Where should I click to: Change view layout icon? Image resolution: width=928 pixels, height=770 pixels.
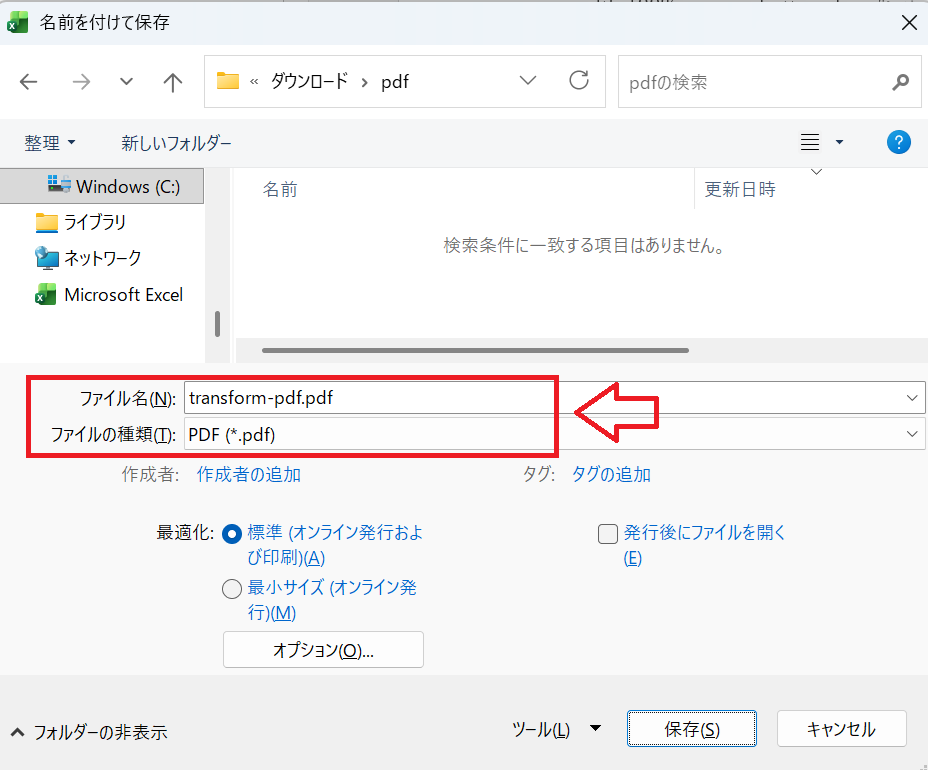(x=810, y=142)
